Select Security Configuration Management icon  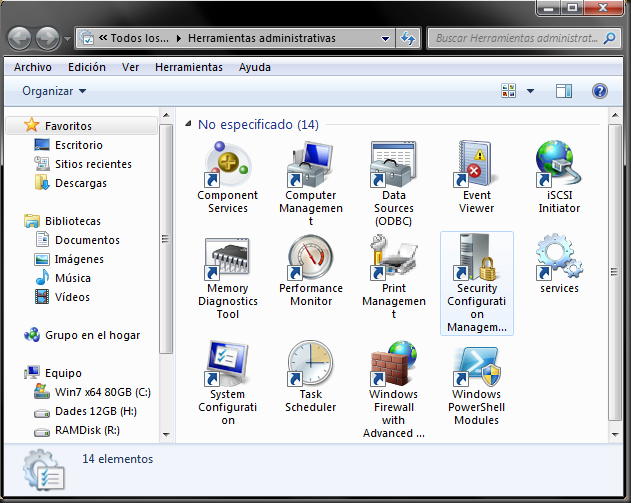point(476,258)
